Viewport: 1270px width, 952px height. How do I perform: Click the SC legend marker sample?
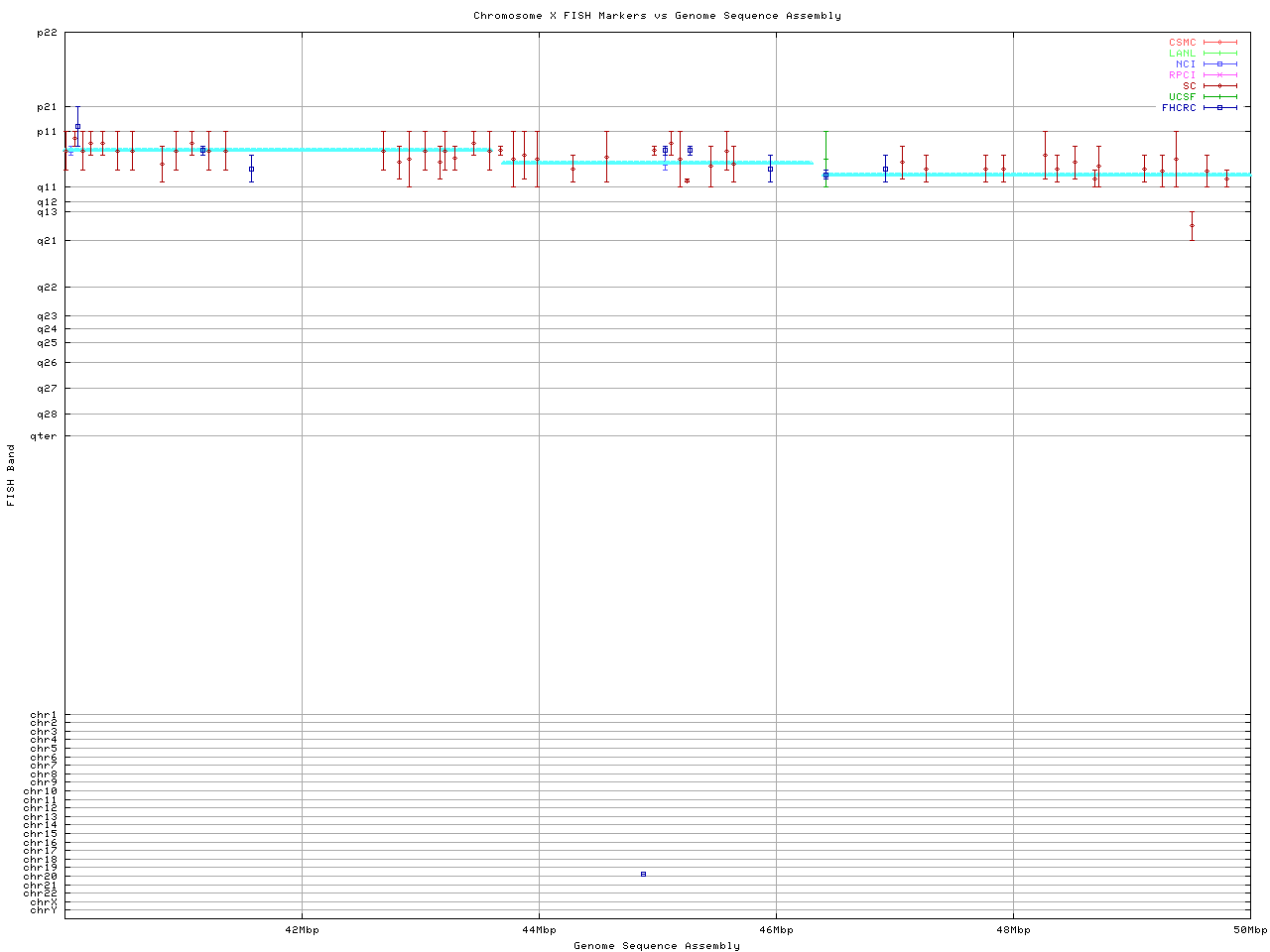(x=1219, y=86)
